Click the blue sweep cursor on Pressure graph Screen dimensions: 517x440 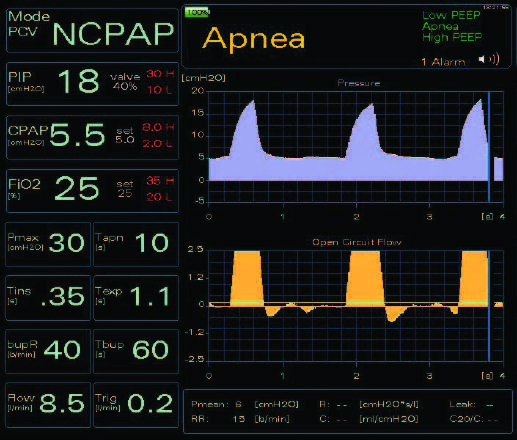489,147
